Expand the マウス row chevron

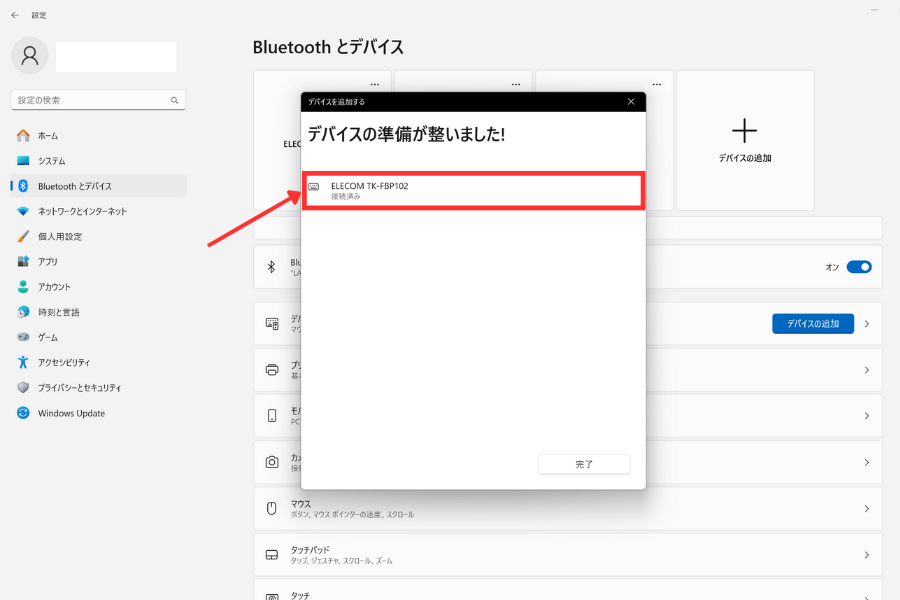point(867,509)
